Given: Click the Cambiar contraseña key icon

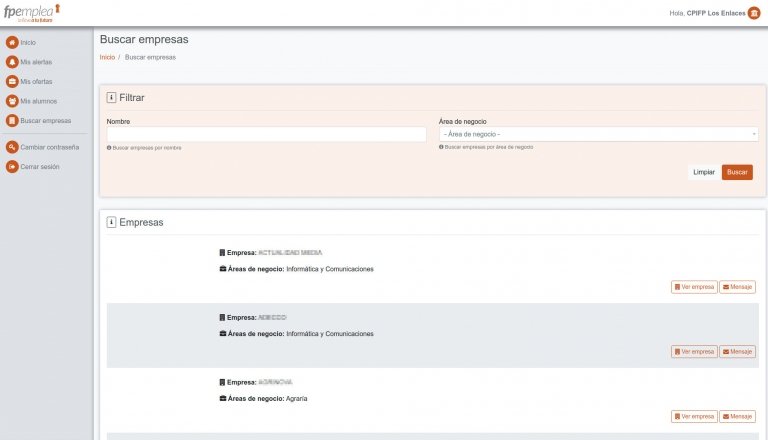Looking at the screenshot, I should (12, 147).
